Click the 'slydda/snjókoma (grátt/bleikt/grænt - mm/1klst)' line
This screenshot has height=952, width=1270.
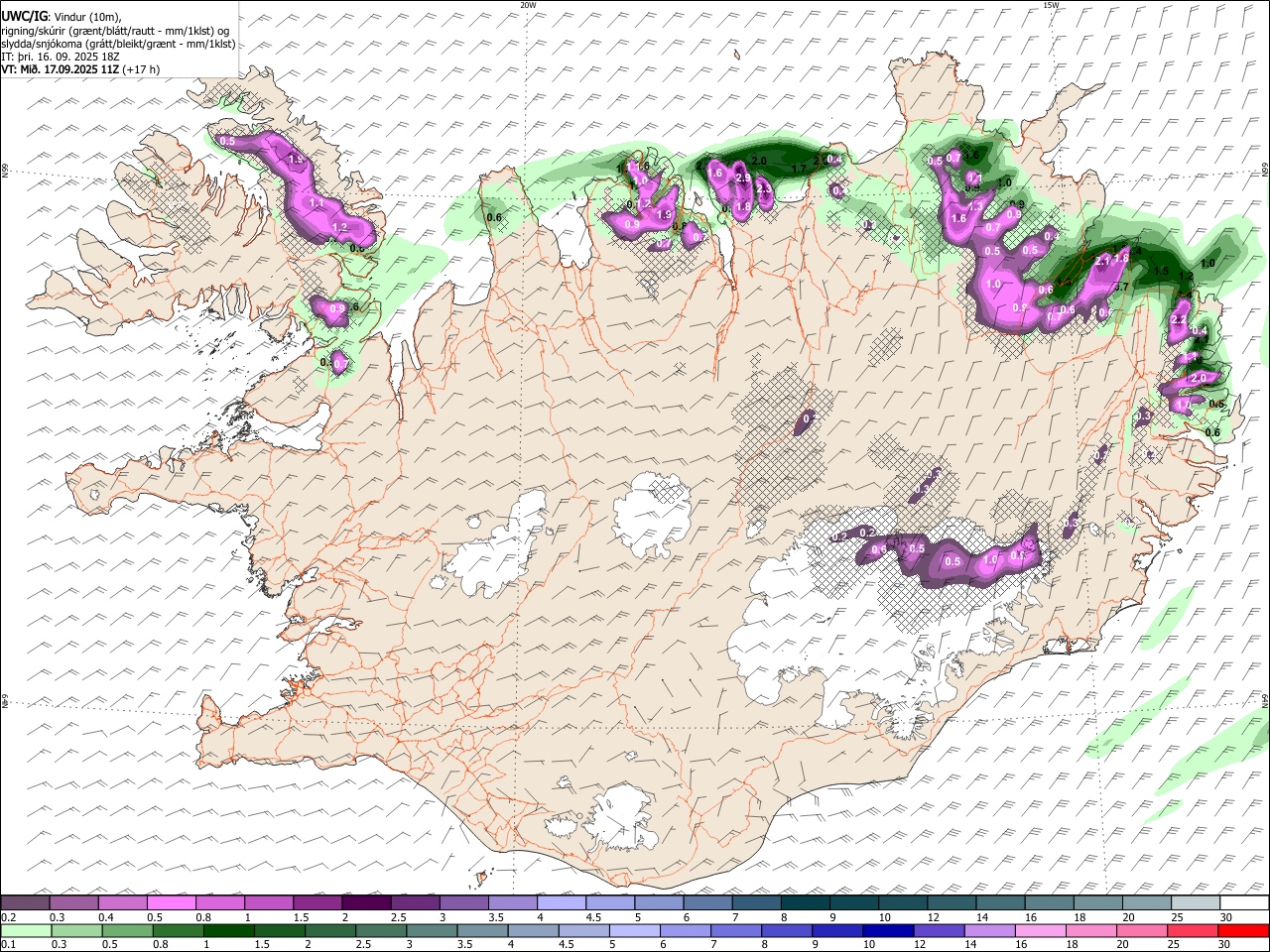tap(118, 45)
